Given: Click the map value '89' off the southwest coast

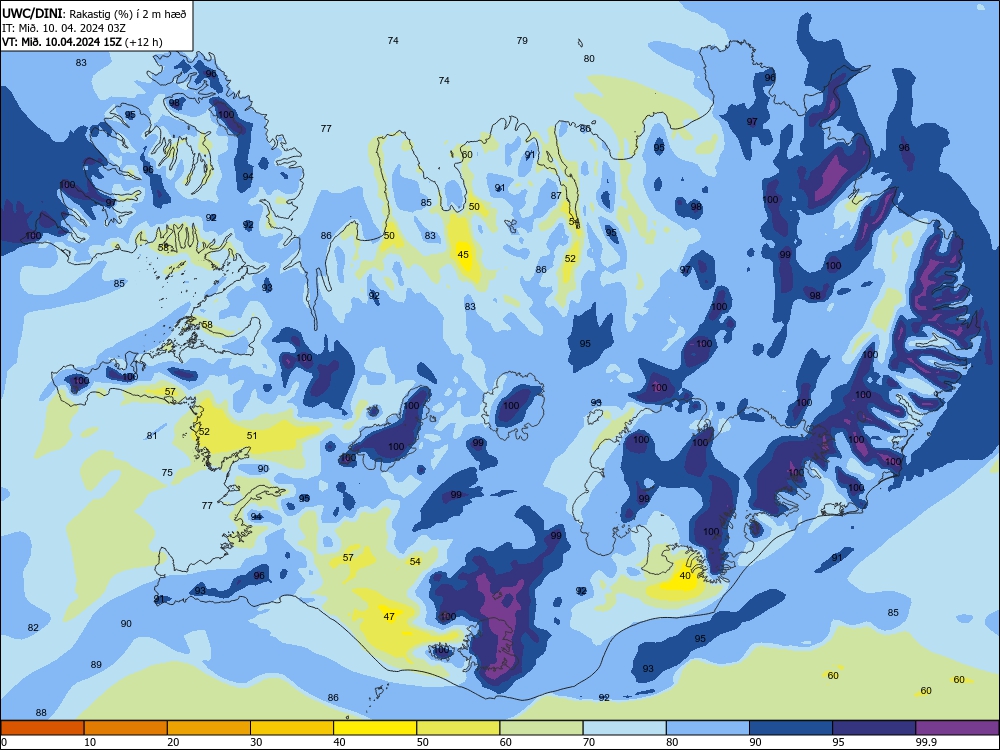Looking at the screenshot, I should 96,665.
